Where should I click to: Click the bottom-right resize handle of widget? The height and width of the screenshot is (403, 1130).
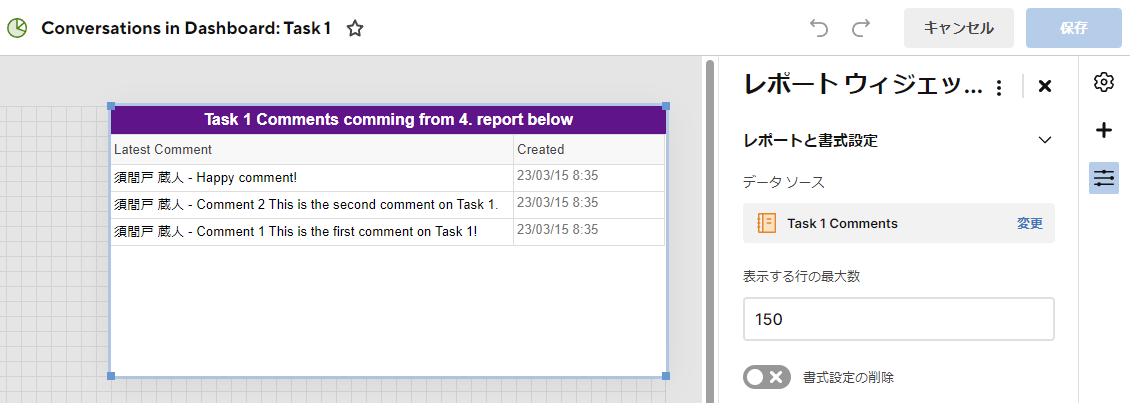(666, 376)
